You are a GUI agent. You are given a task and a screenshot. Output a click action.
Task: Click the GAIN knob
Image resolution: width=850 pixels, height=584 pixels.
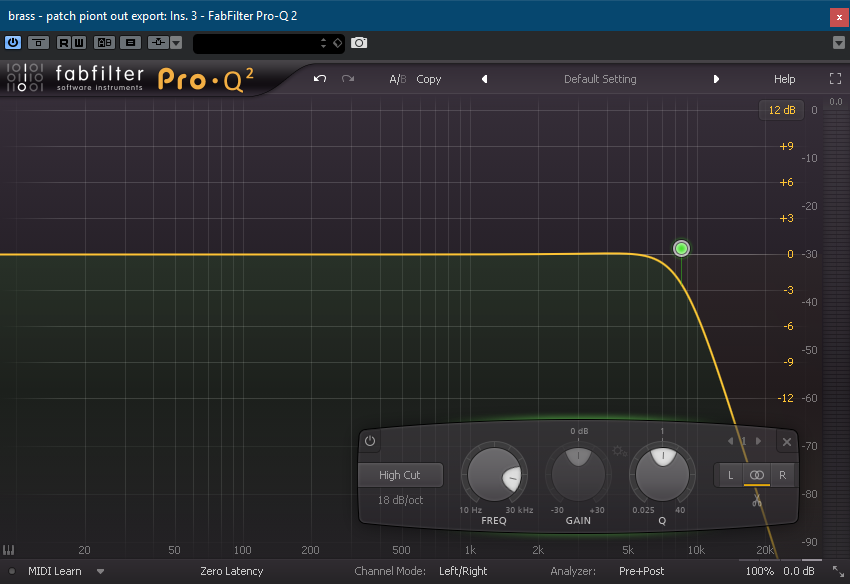coord(578,475)
